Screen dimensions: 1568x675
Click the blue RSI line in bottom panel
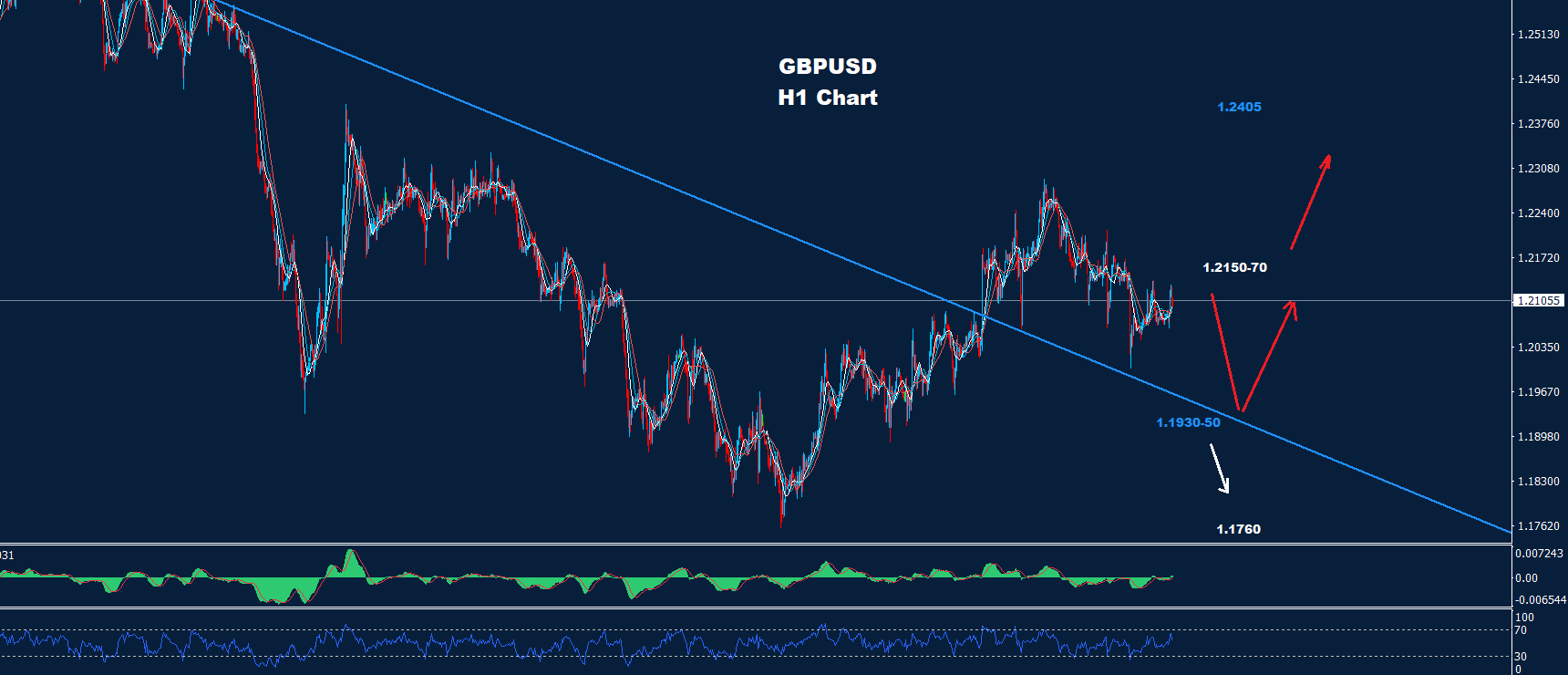583,644
